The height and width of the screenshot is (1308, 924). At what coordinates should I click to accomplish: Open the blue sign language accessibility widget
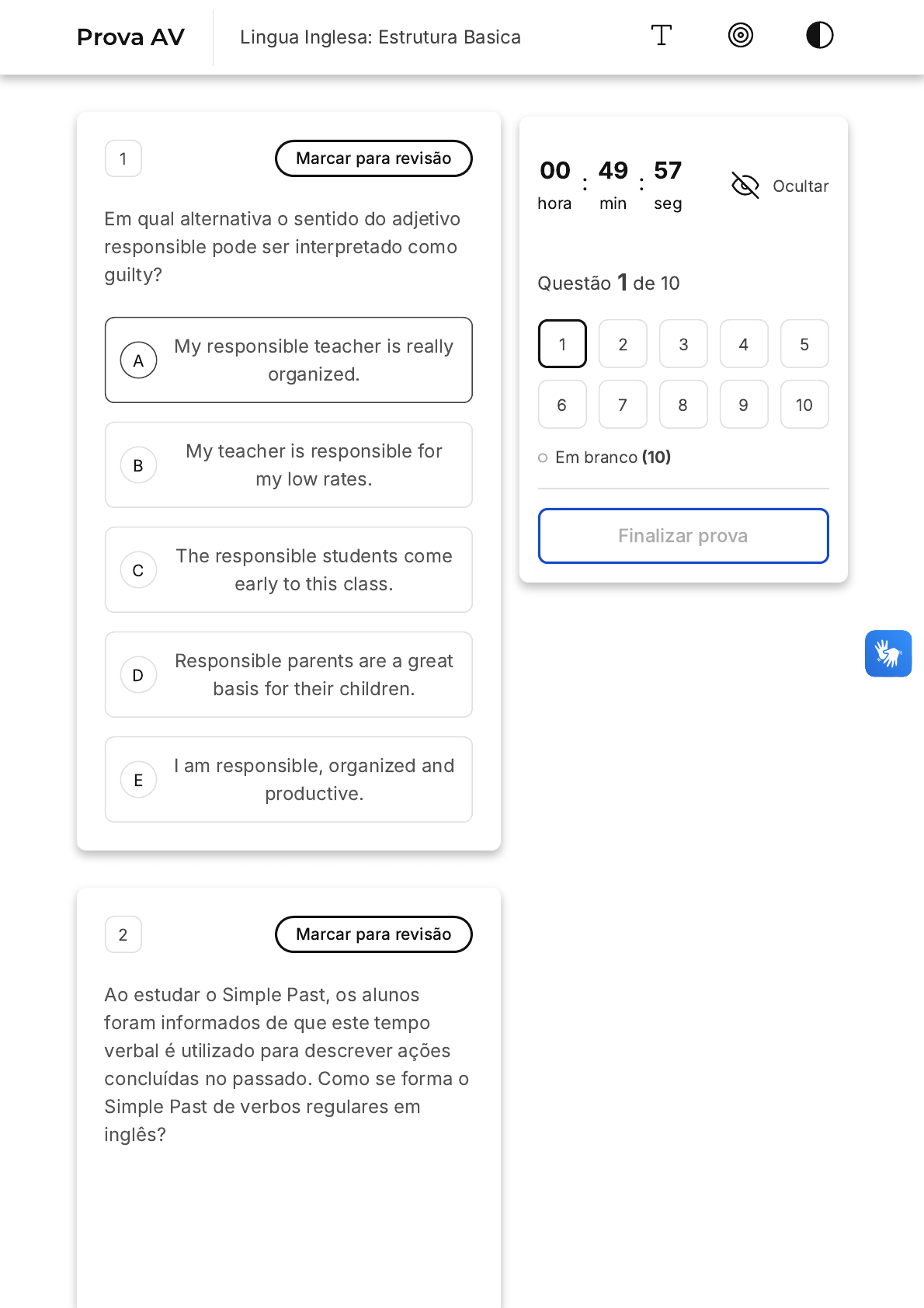tap(888, 653)
